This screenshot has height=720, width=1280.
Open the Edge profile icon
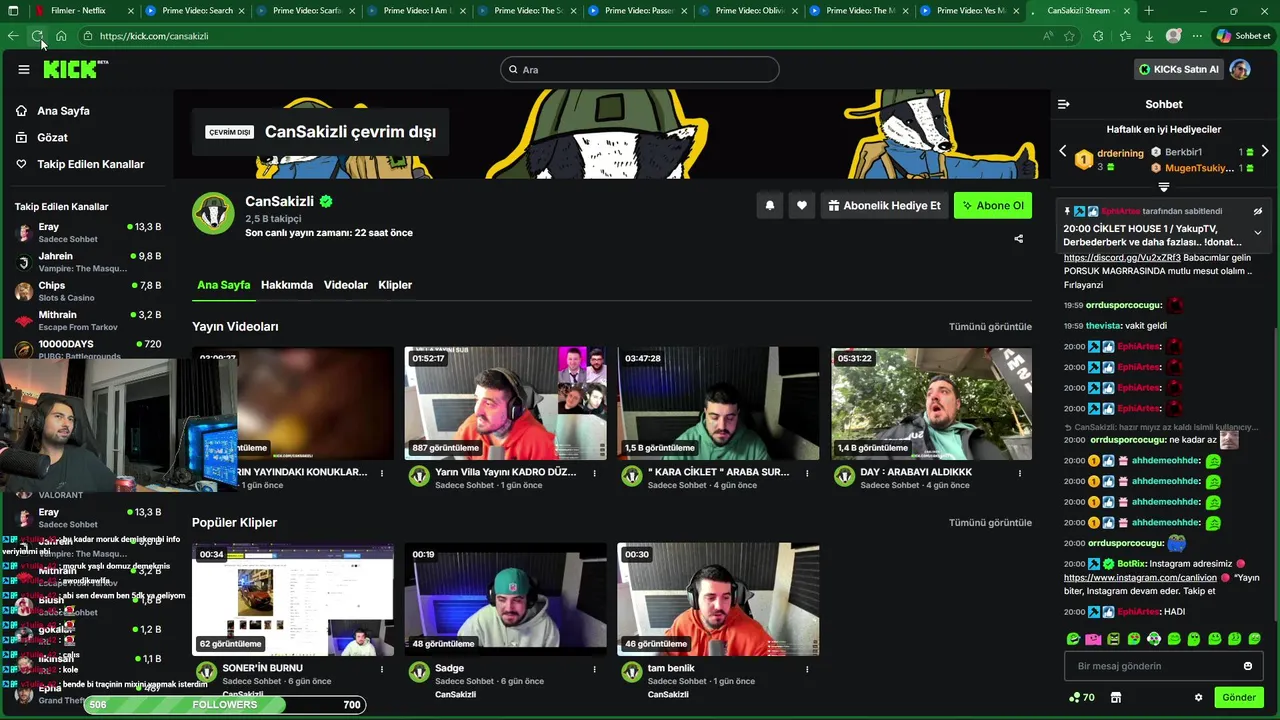pyautogui.click(x=1174, y=36)
